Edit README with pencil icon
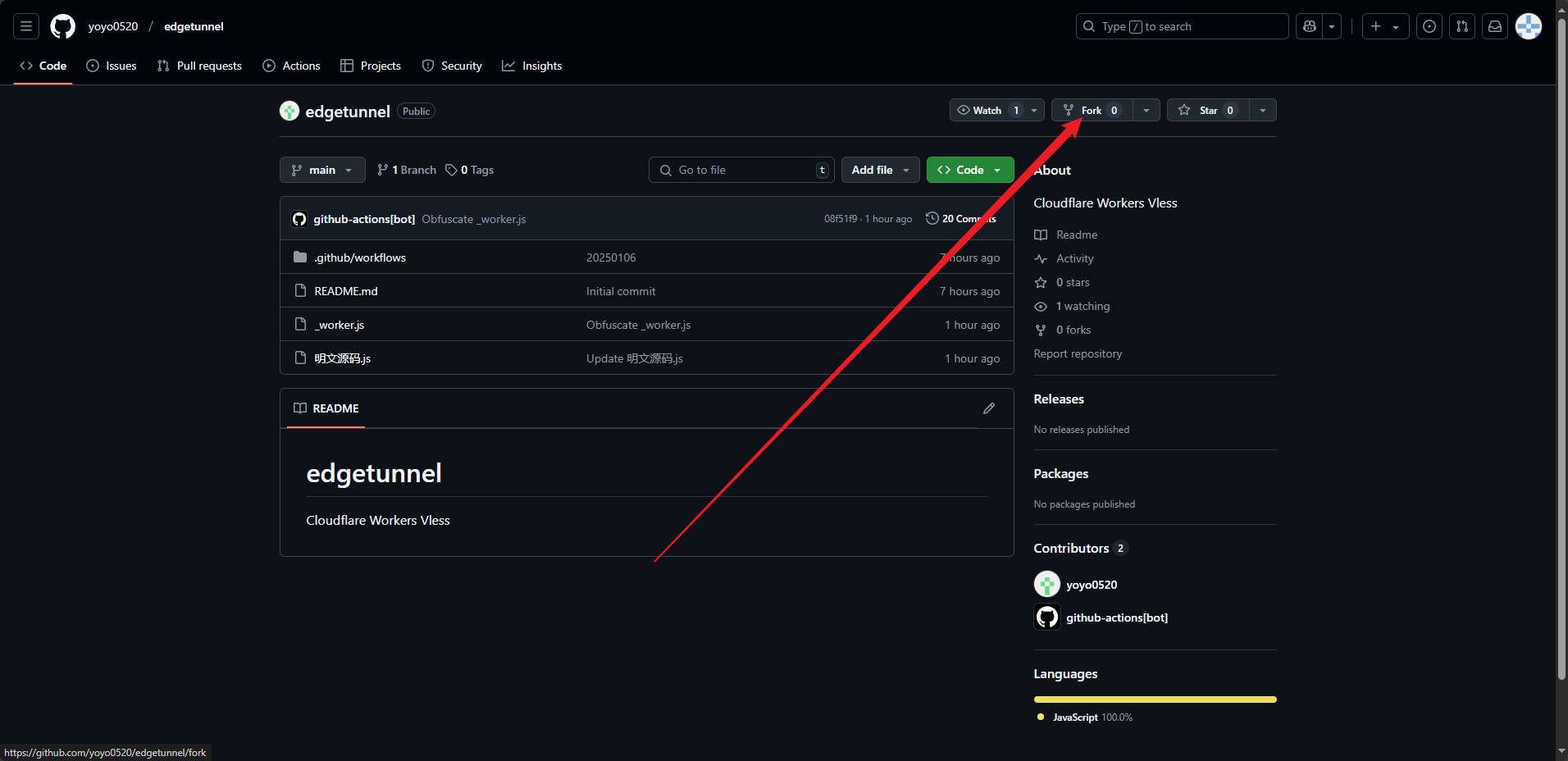 click(989, 408)
